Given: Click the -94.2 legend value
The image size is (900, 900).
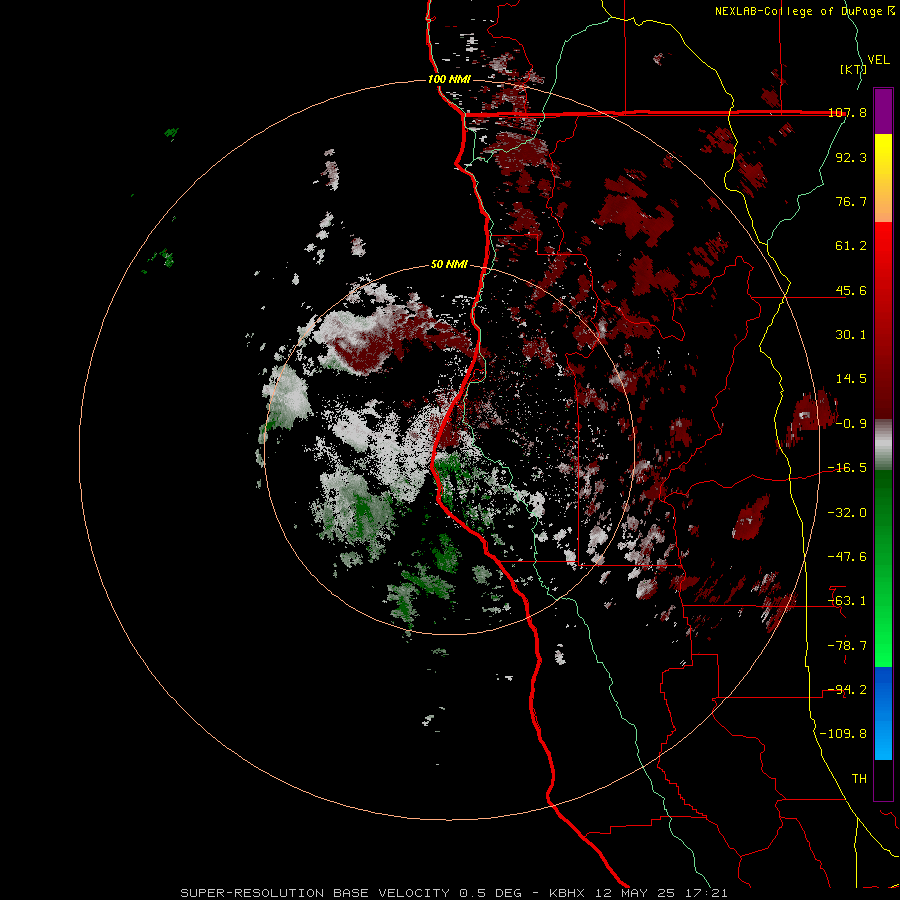Looking at the screenshot, I should pyautogui.click(x=847, y=689).
